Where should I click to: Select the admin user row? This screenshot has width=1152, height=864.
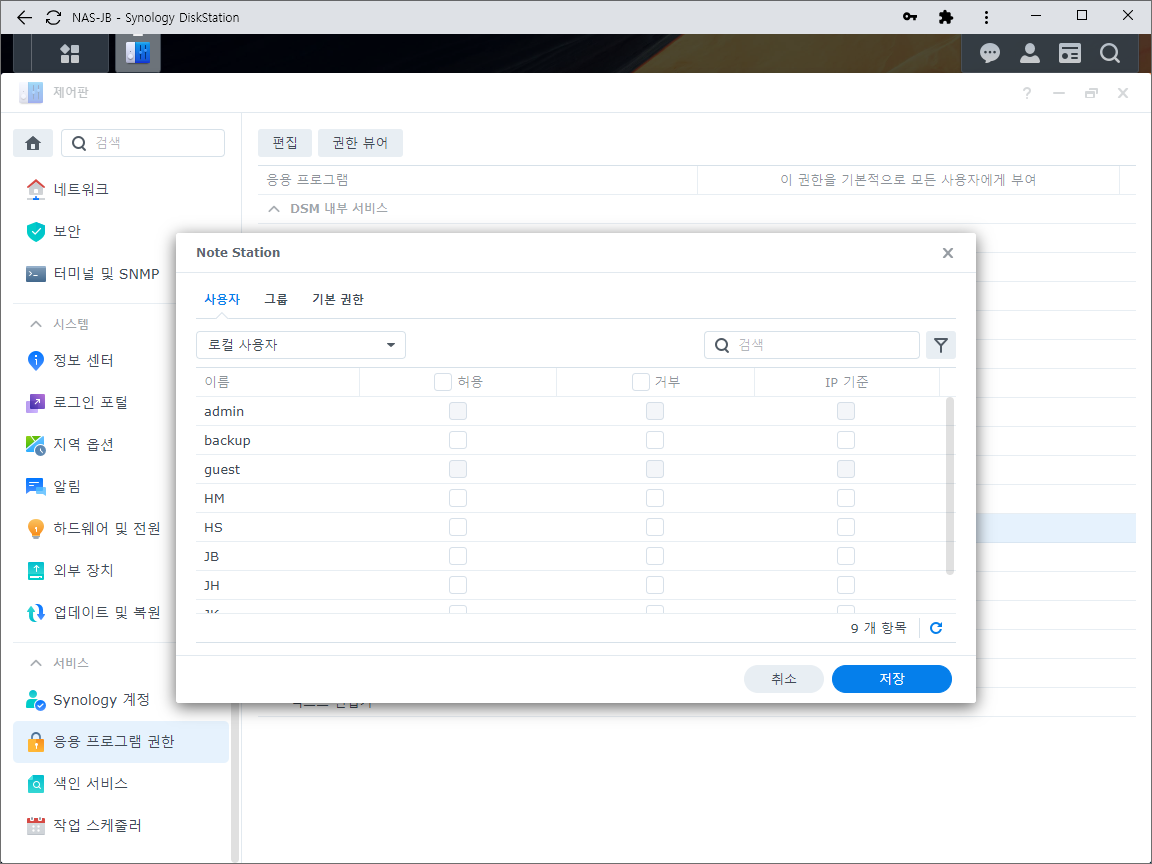pyautogui.click(x=569, y=411)
